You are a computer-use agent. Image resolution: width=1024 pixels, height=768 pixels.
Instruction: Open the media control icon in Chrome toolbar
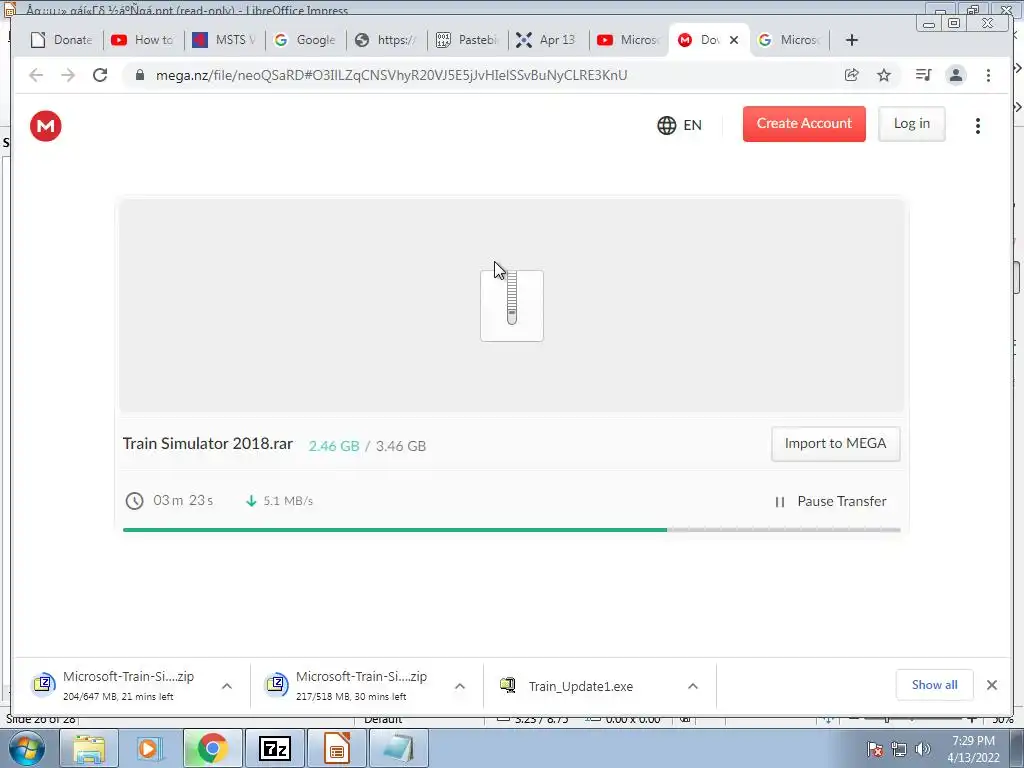click(x=923, y=75)
